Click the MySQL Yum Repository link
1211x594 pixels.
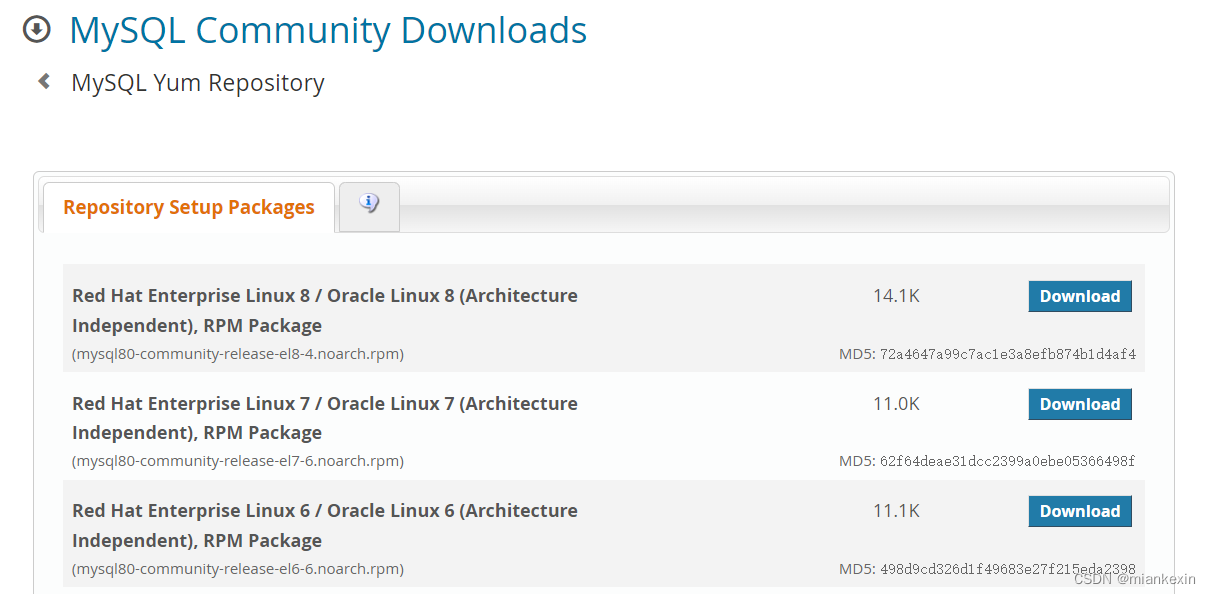(x=197, y=82)
